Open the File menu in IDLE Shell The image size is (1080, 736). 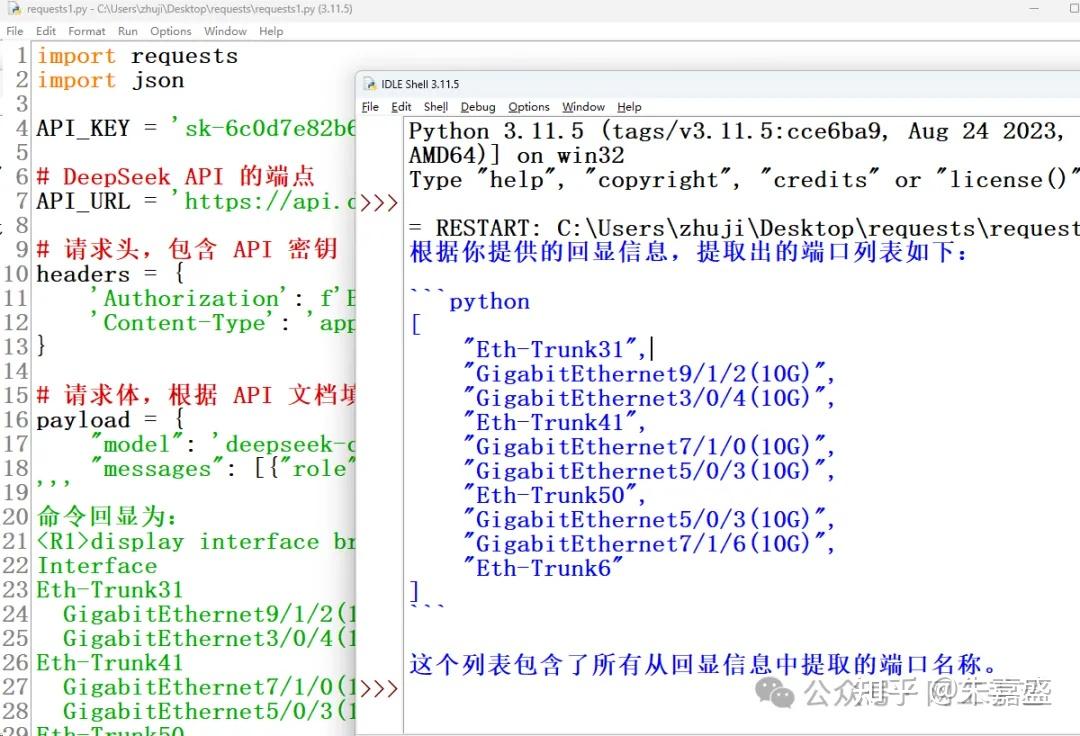click(x=370, y=107)
